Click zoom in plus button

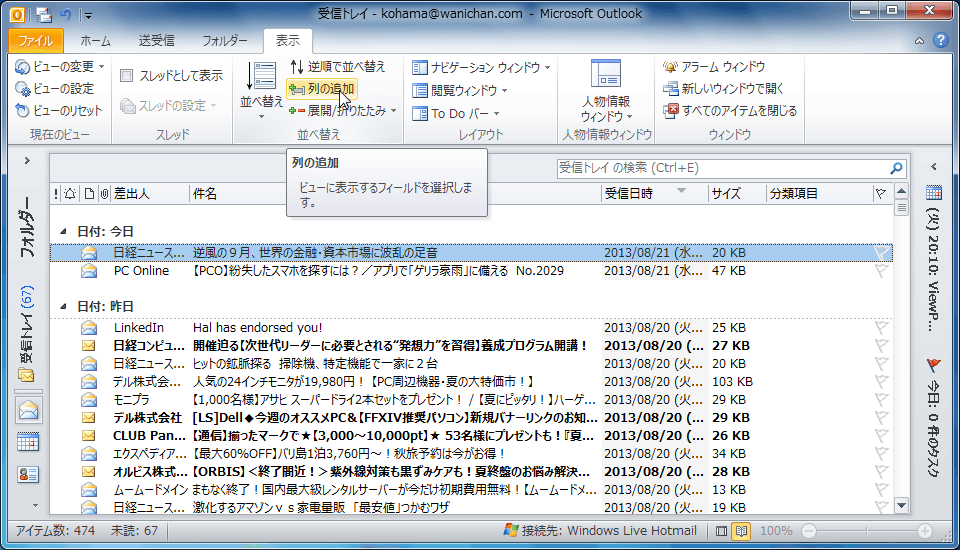(x=924, y=531)
